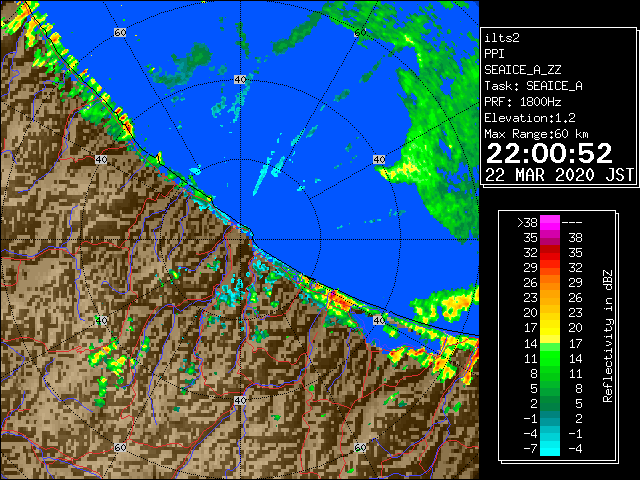Pick the orange swatch beside "26"
The width and height of the screenshot is (640, 480).
(550, 283)
